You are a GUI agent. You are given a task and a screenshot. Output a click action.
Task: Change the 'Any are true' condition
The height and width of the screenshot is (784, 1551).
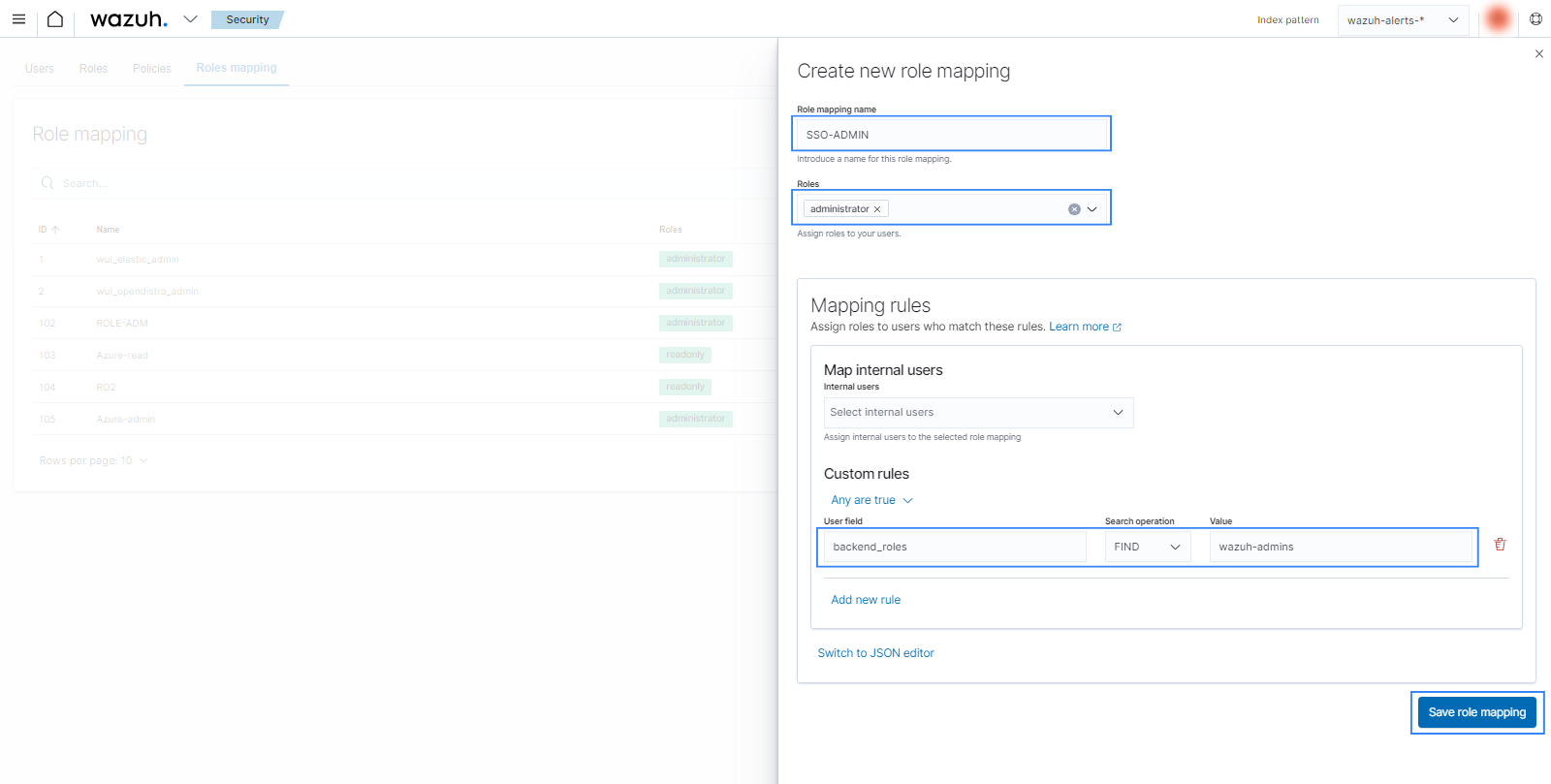(870, 500)
